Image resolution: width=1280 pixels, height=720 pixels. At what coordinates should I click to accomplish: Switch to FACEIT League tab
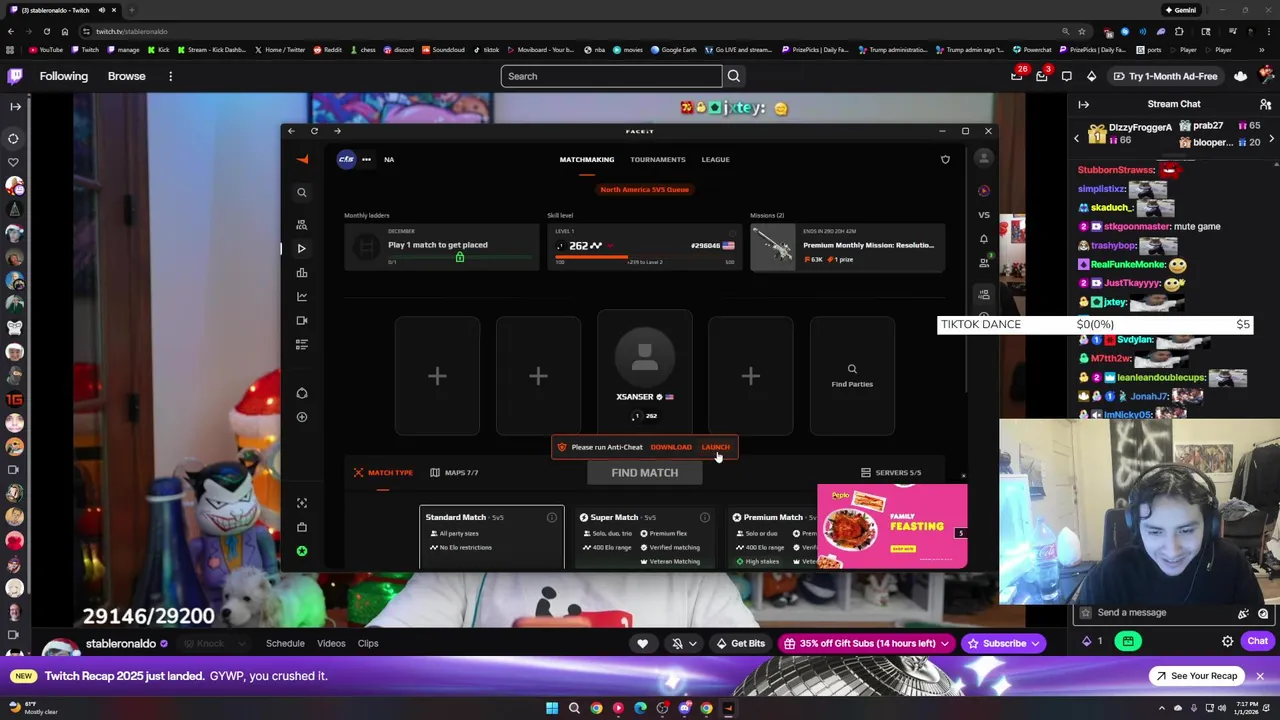click(x=715, y=159)
